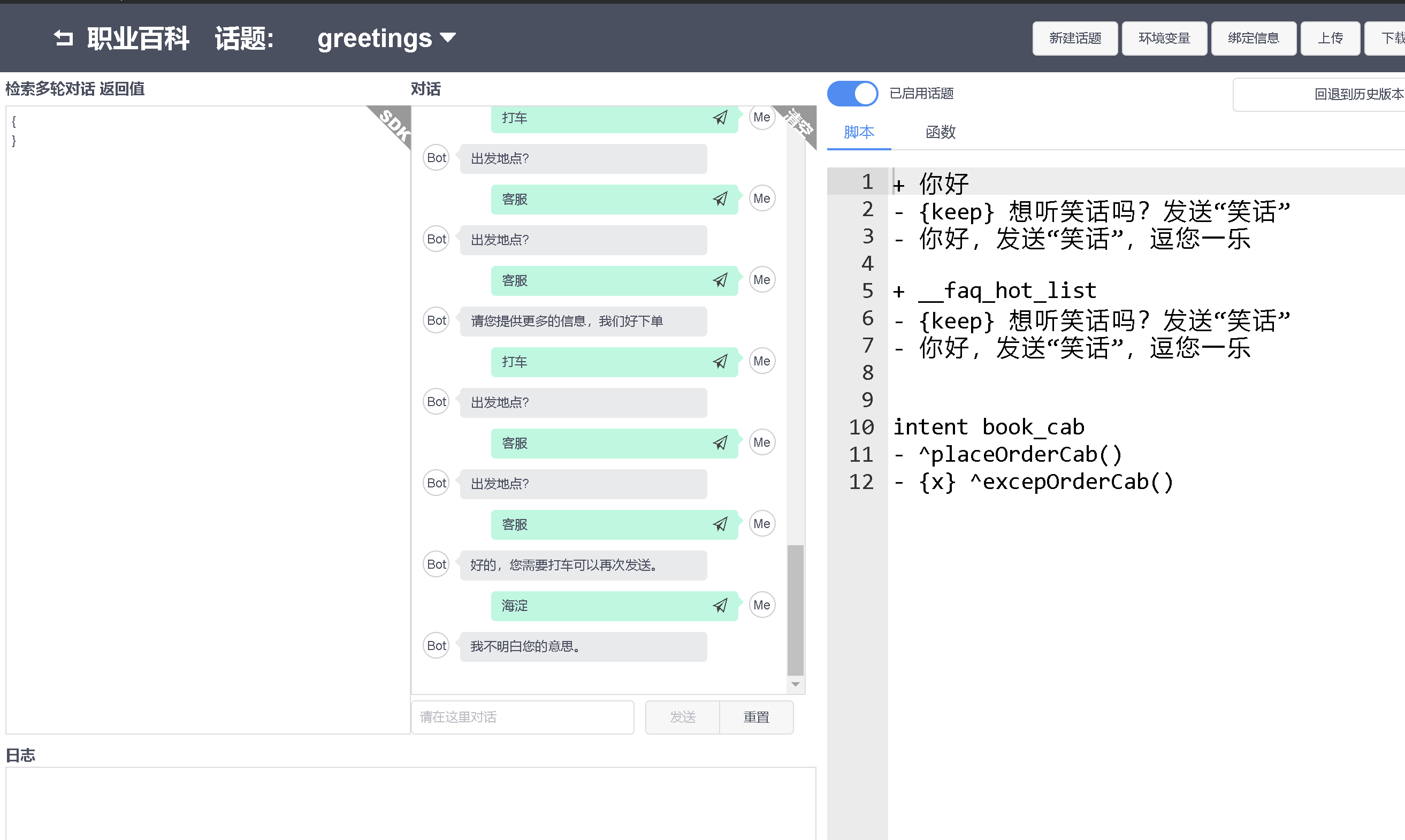Open the 环境变量 button
This screenshot has height=840, width=1405.
tap(1164, 39)
